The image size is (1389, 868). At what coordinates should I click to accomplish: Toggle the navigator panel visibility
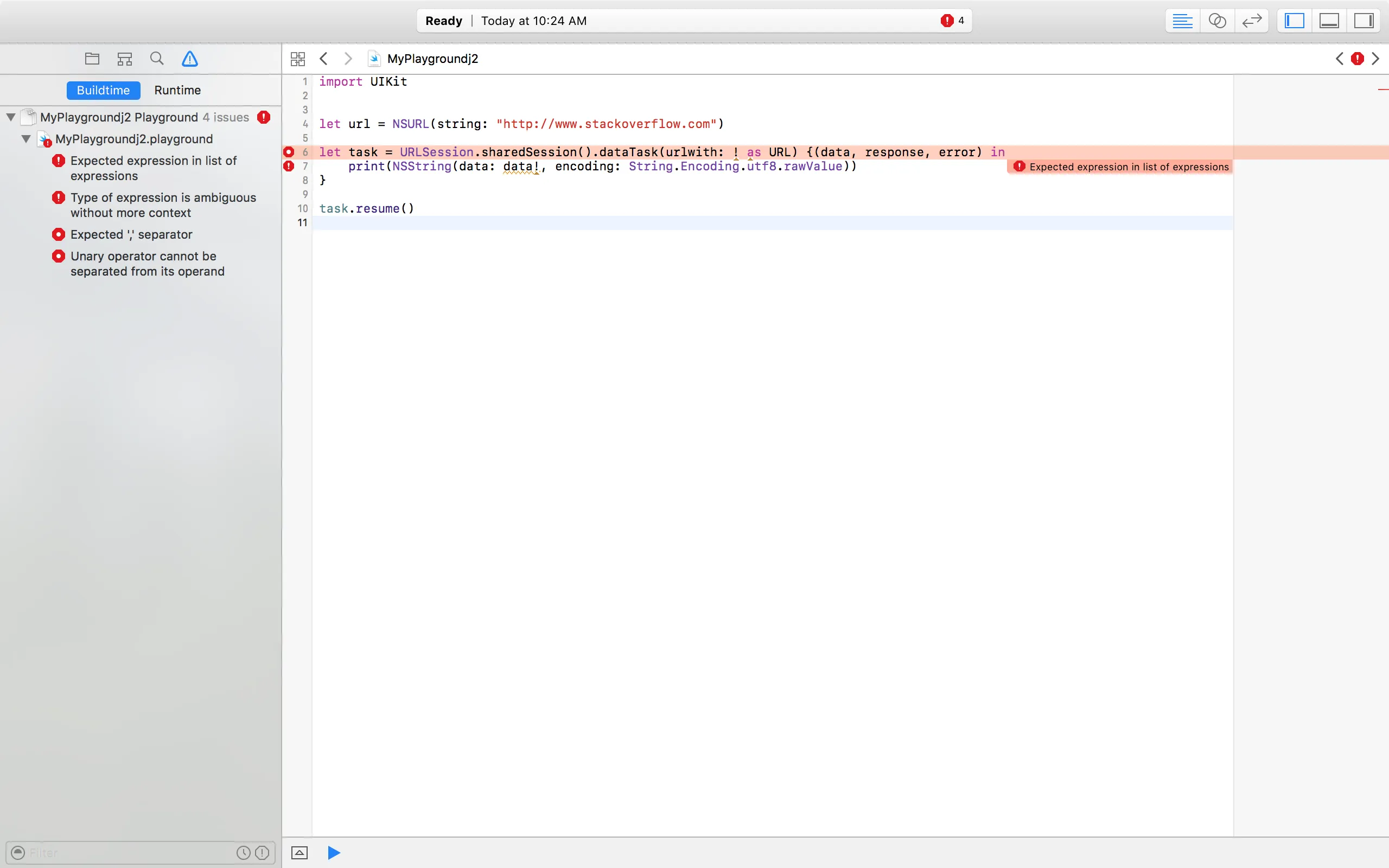tap(1294, 21)
